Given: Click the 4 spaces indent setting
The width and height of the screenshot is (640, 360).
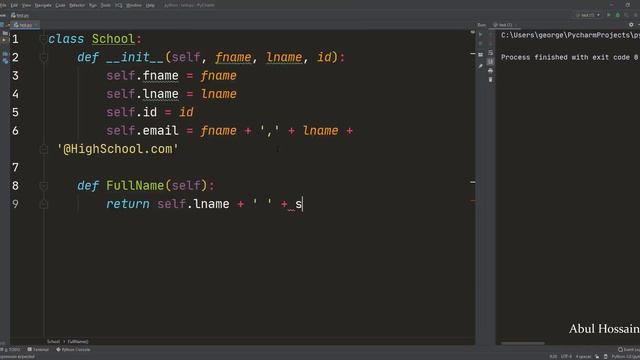Looking at the screenshot, I should click(583, 357).
